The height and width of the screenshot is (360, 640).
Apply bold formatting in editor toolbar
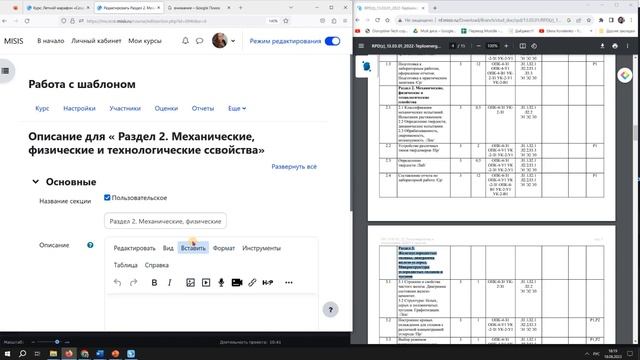pos(154,282)
